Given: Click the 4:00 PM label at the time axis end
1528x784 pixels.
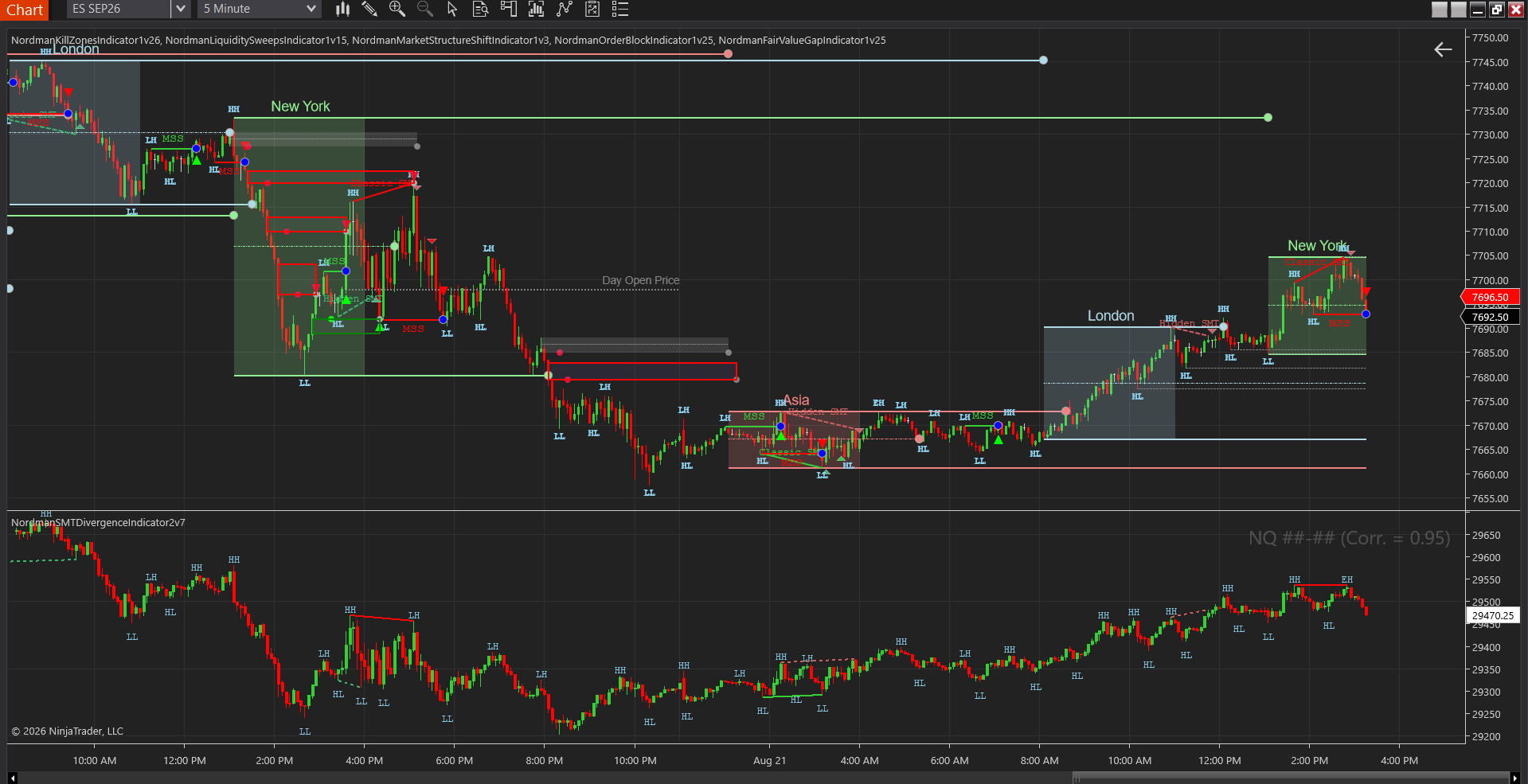Looking at the screenshot, I should point(1399,760).
